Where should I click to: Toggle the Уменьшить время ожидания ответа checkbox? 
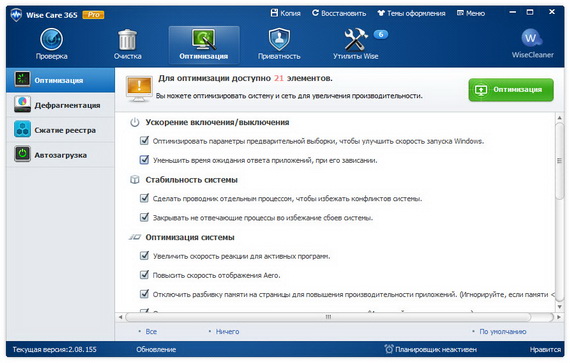click(144, 160)
